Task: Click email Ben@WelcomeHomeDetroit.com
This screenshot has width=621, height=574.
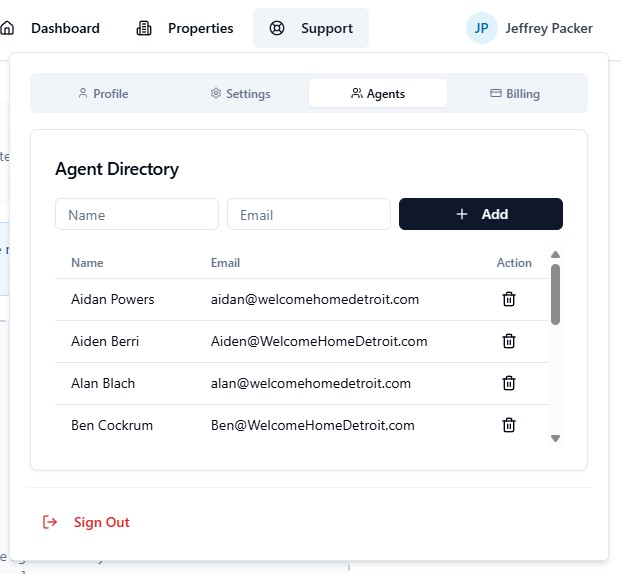Action: pyautogui.click(x=313, y=425)
